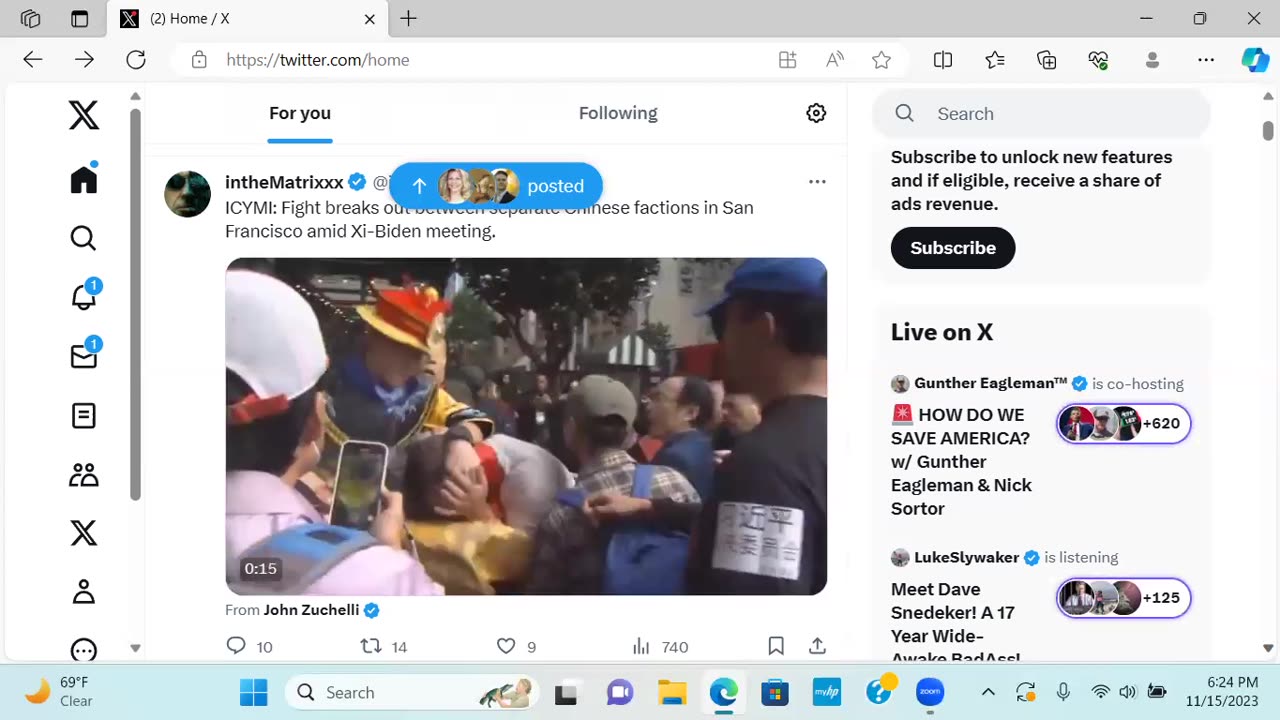Open Gunther Eagleman live space listeners
This screenshot has width=1280, height=720.
1124,424
